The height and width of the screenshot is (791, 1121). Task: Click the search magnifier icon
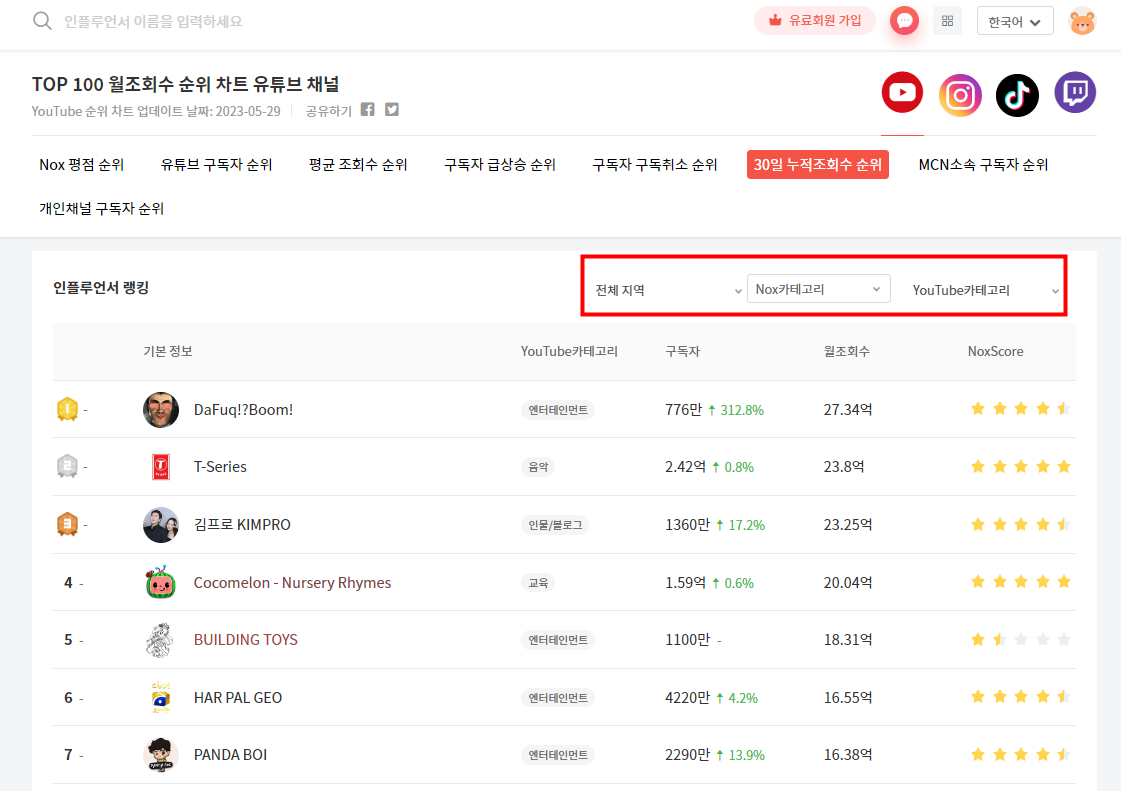pos(42,21)
